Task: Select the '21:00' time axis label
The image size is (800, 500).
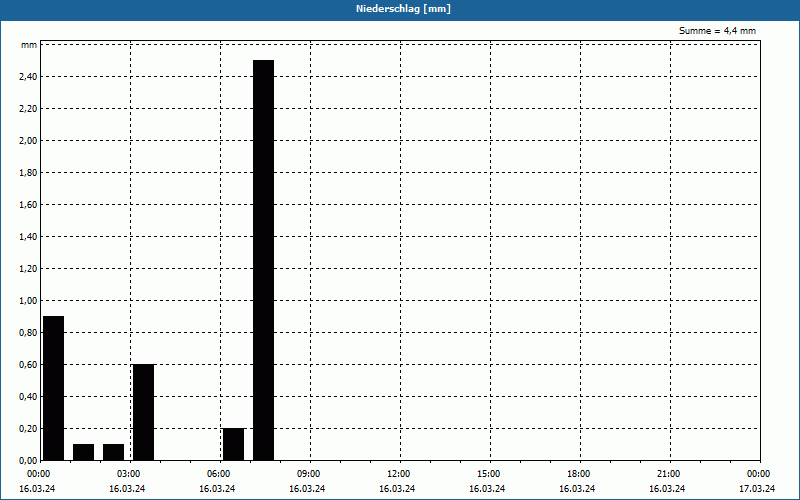Action: point(669,474)
